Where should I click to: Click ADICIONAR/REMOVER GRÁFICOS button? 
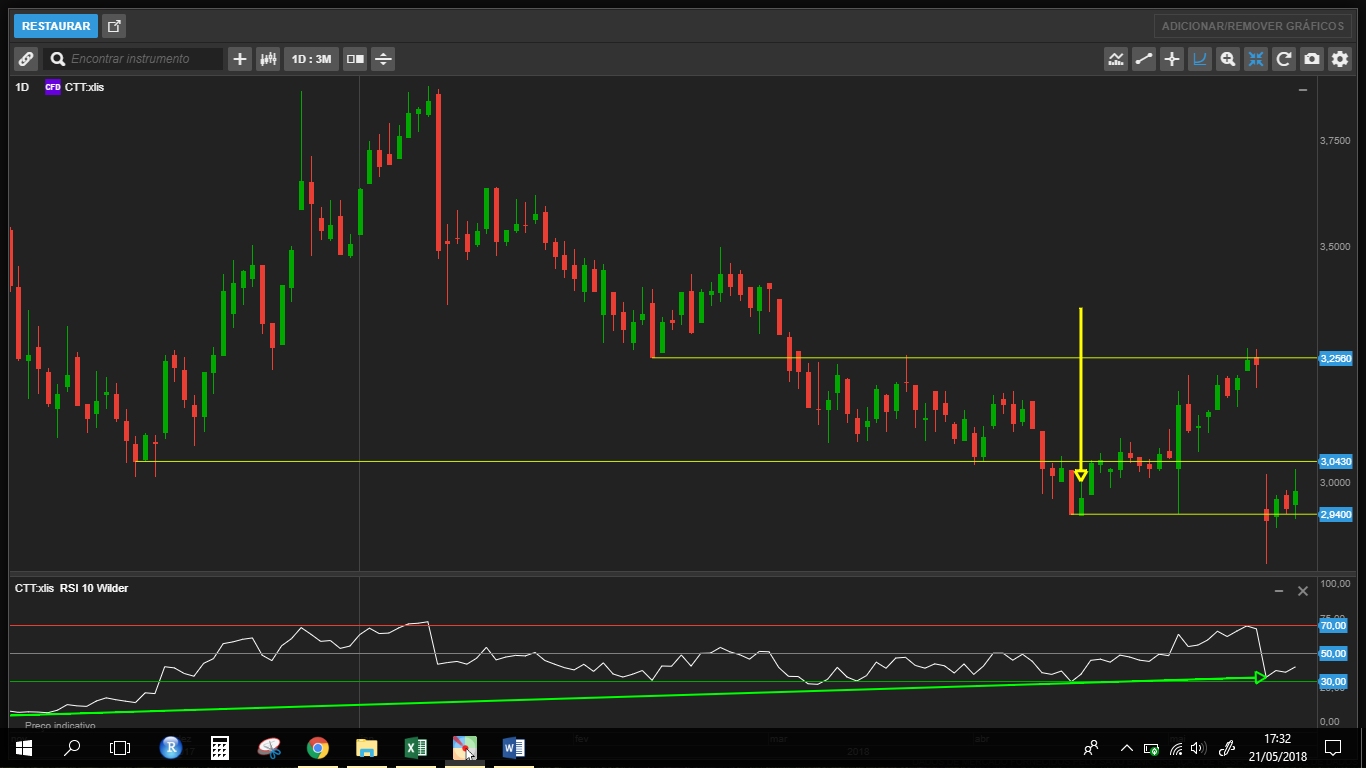[x=1252, y=26]
